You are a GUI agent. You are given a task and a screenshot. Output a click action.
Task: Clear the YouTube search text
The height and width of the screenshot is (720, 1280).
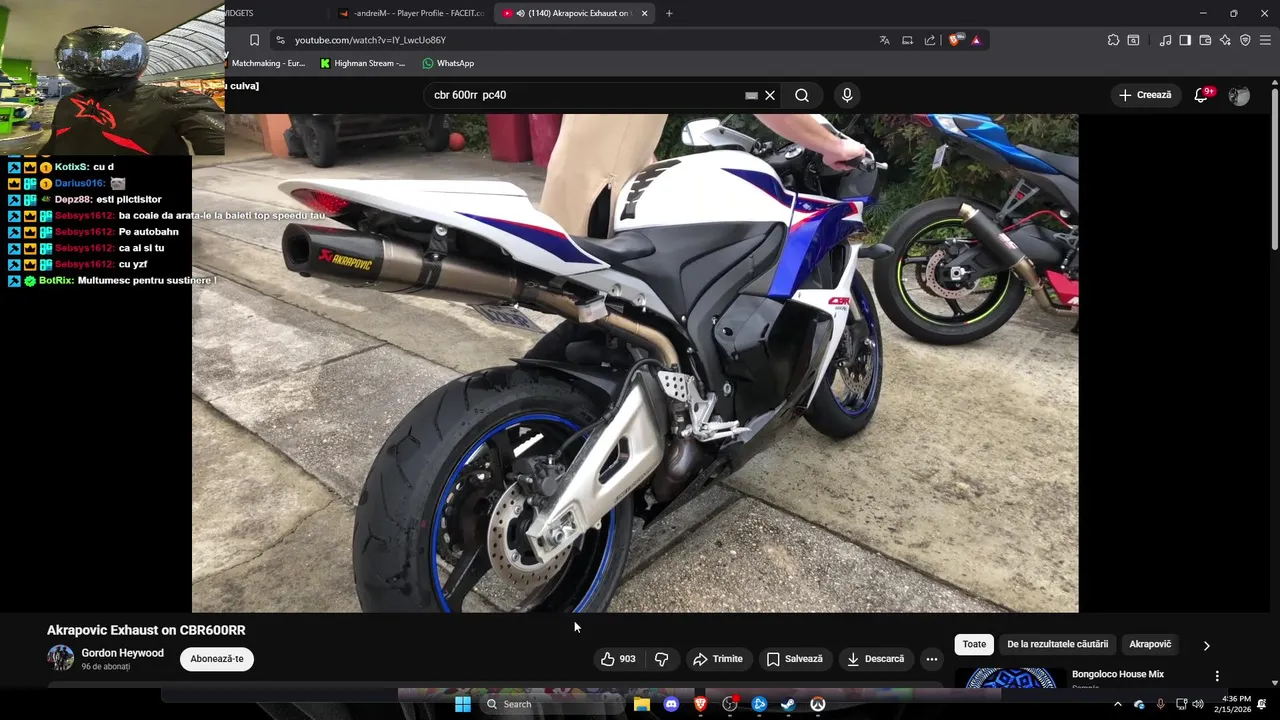click(x=770, y=95)
